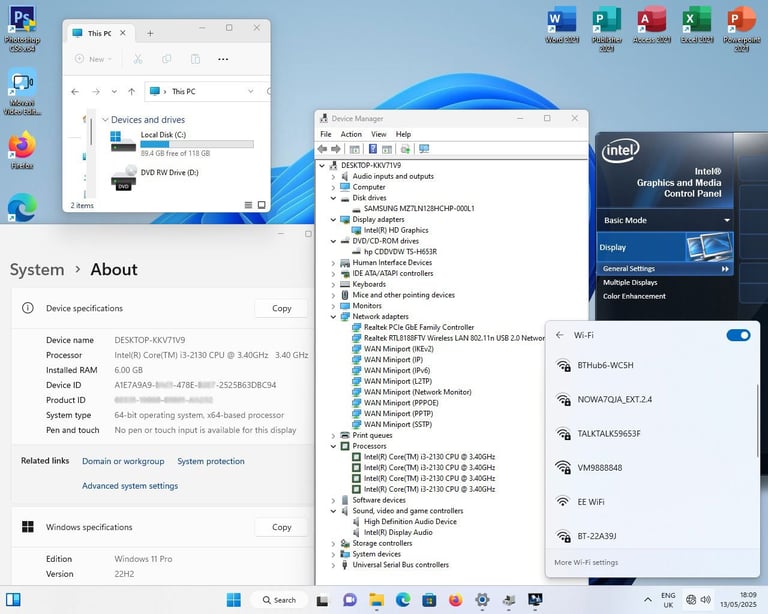Select General Settings in Intel control panel
The image size is (768, 614).
coord(665,269)
